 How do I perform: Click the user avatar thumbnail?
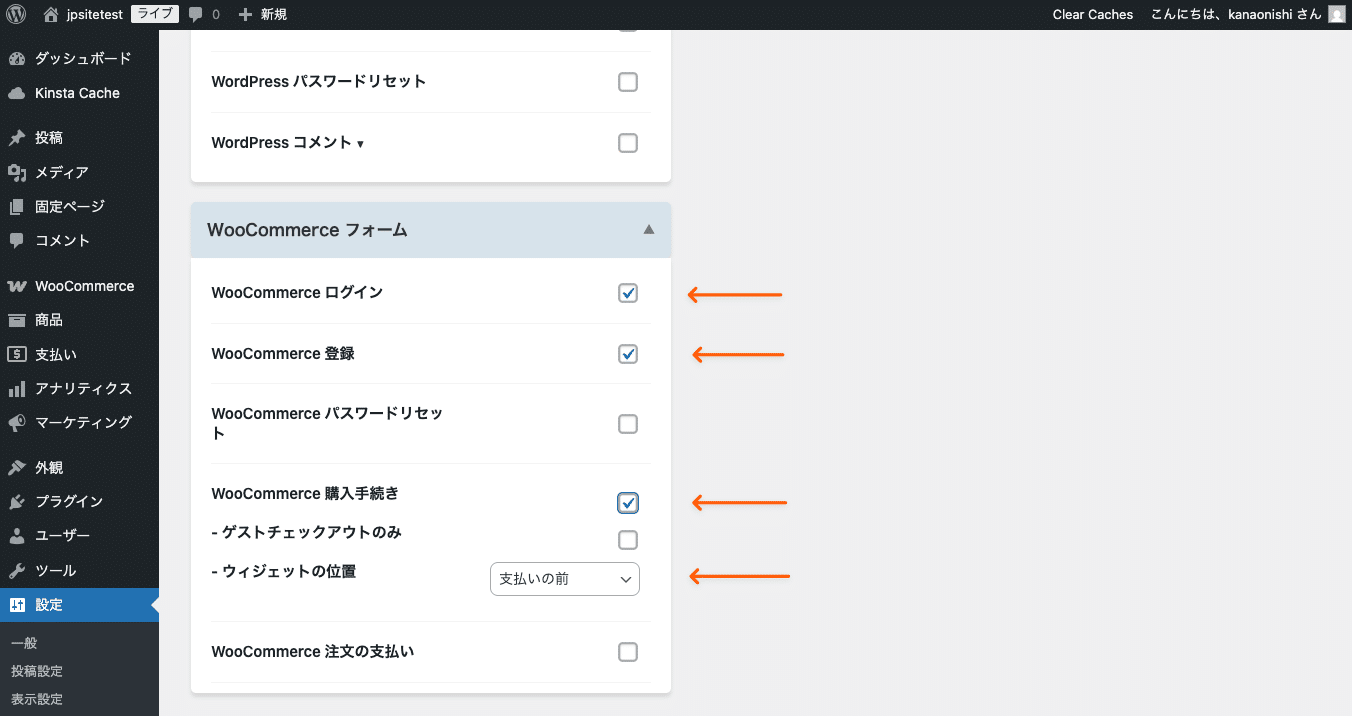pos(1337,14)
